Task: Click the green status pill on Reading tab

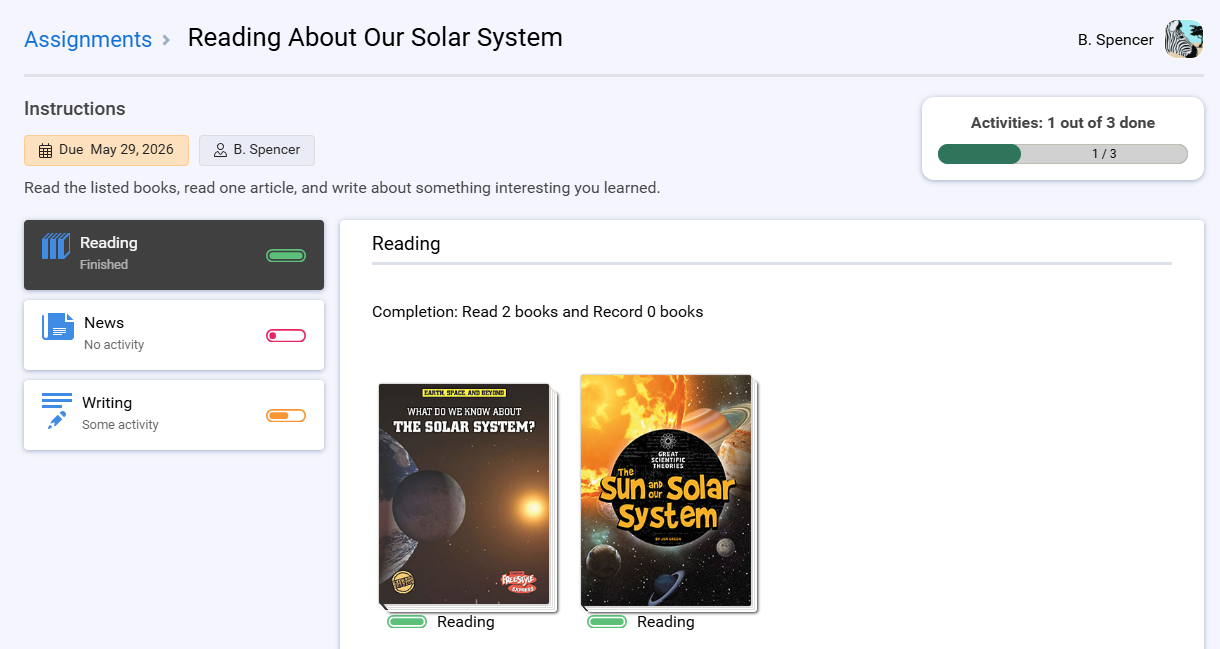Action: tap(286, 256)
